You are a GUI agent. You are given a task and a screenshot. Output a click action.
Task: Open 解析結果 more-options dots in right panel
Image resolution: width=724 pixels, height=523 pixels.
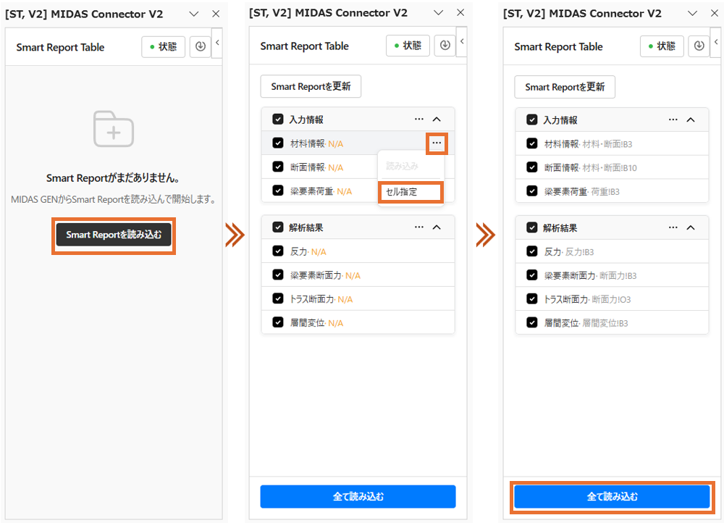coord(673,228)
